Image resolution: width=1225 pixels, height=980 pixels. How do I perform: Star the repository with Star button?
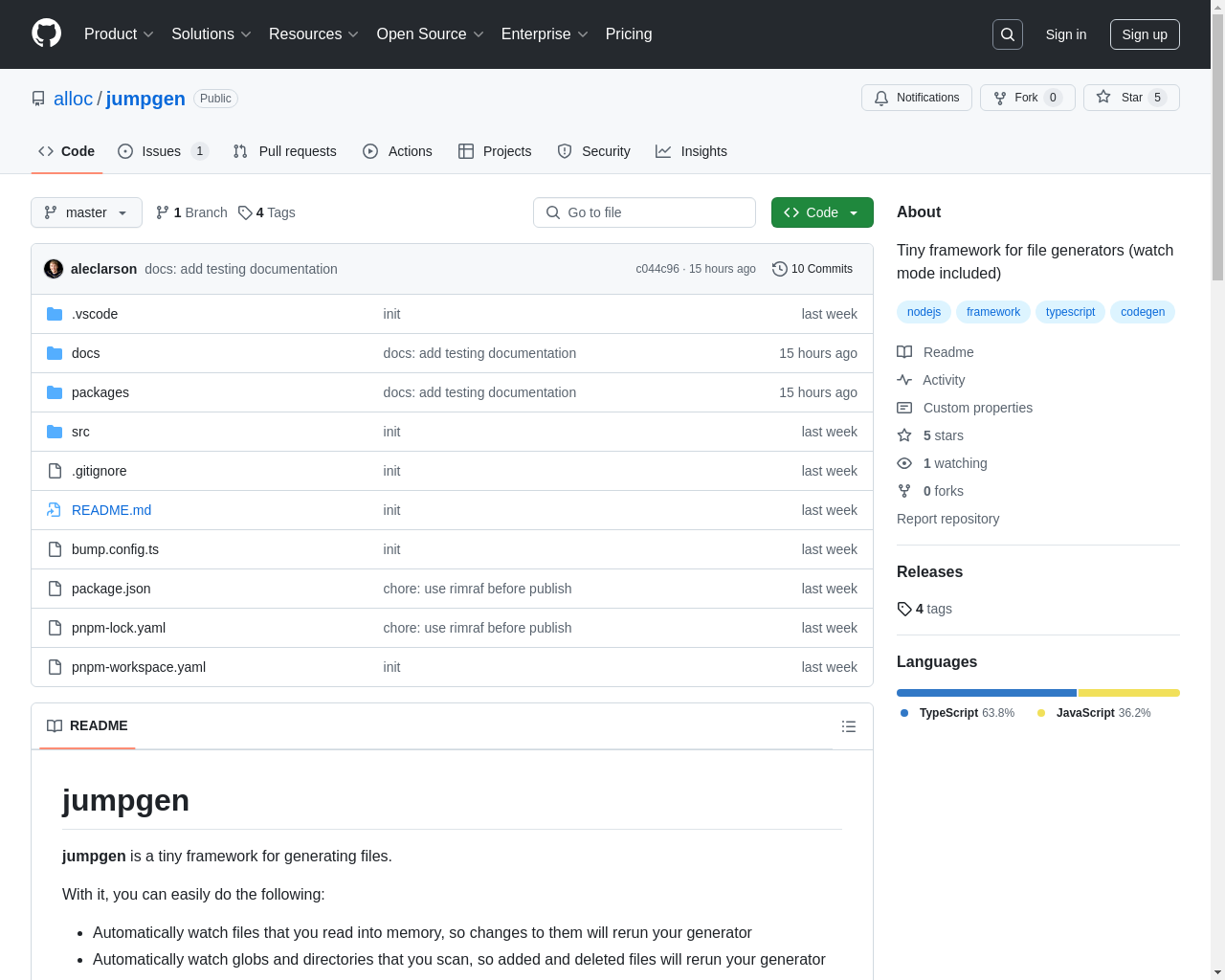[1131, 98]
